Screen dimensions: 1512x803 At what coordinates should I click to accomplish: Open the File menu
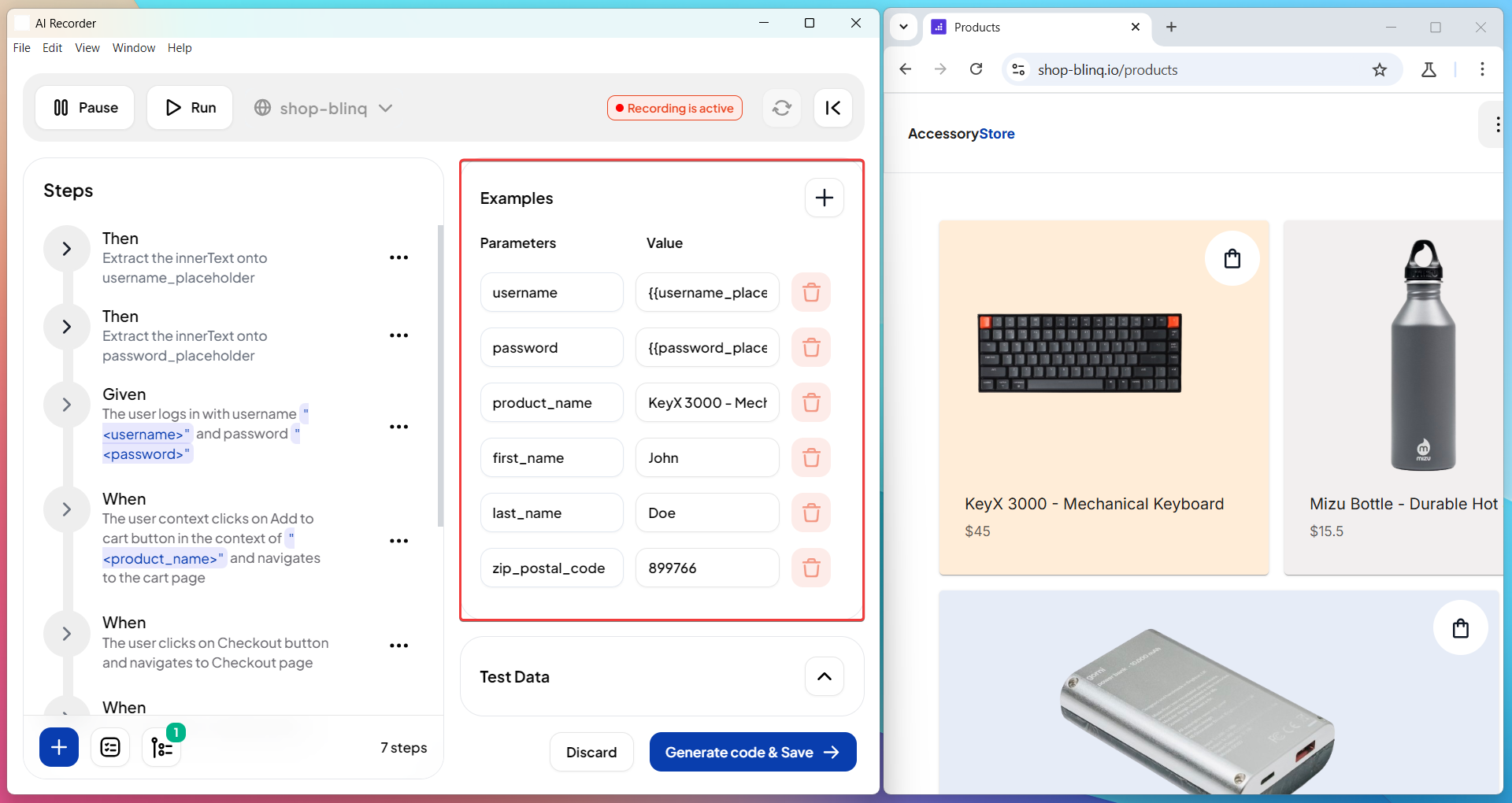click(x=22, y=48)
